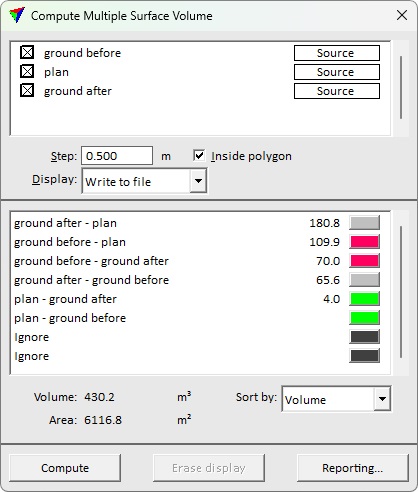Screen dimensions: 418x492
Task: Open the Reporting dialog
Action: (353, 468)
